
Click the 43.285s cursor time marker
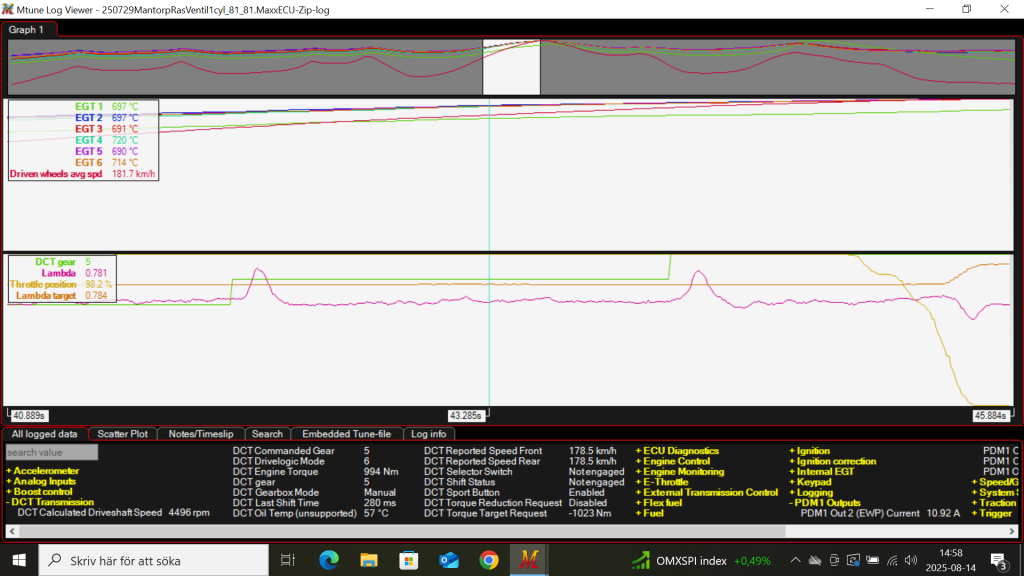[x=466, y=415]
